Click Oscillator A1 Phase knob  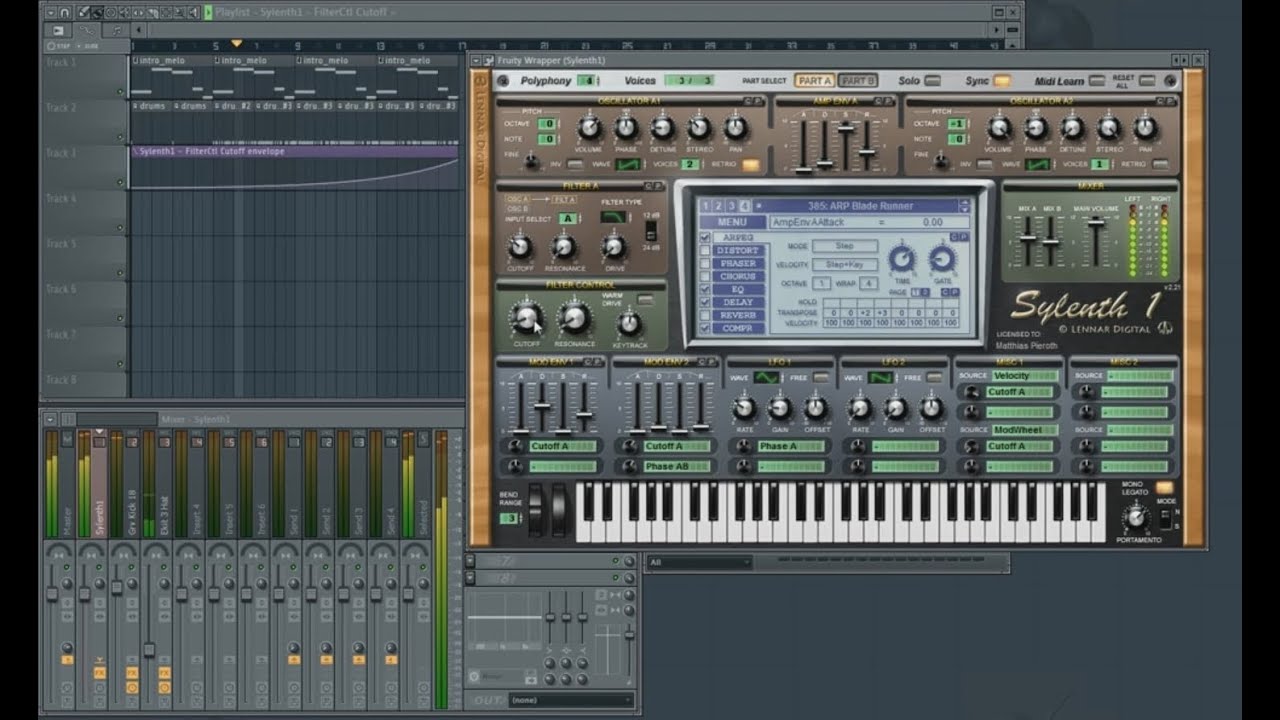click(x=626, y=128)
